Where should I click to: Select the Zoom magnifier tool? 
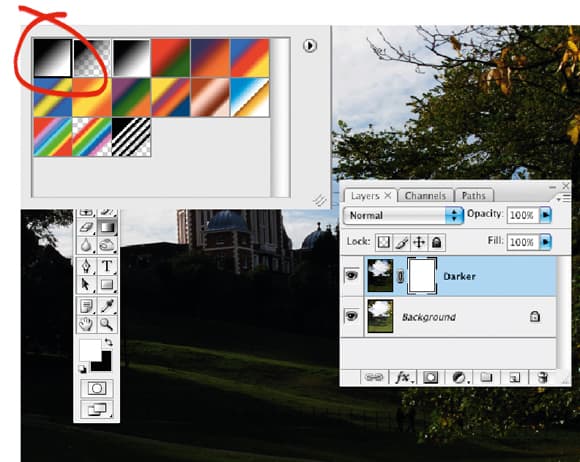[107, 324]
